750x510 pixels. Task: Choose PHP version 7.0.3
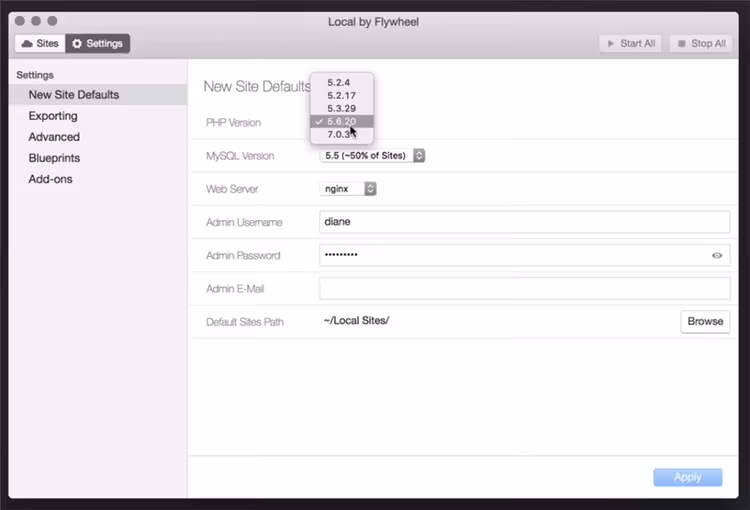pyautogui.click(x=342, y=134)
